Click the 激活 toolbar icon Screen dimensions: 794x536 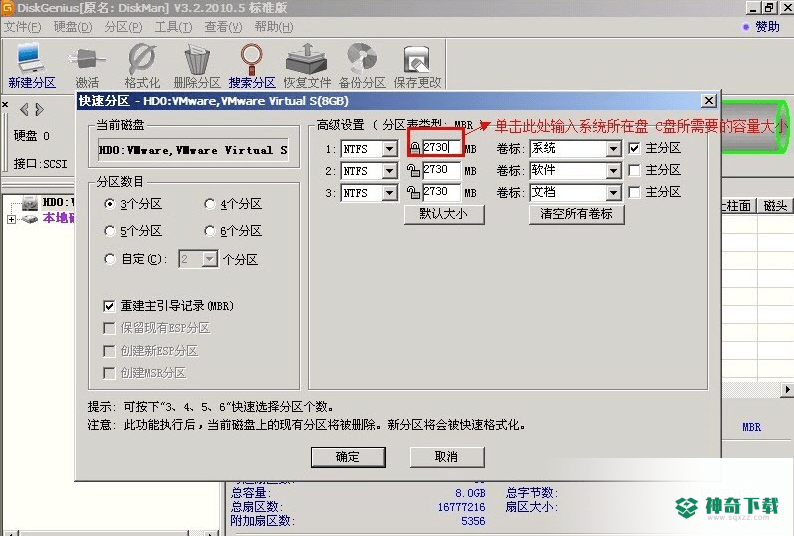click(87, 66)
